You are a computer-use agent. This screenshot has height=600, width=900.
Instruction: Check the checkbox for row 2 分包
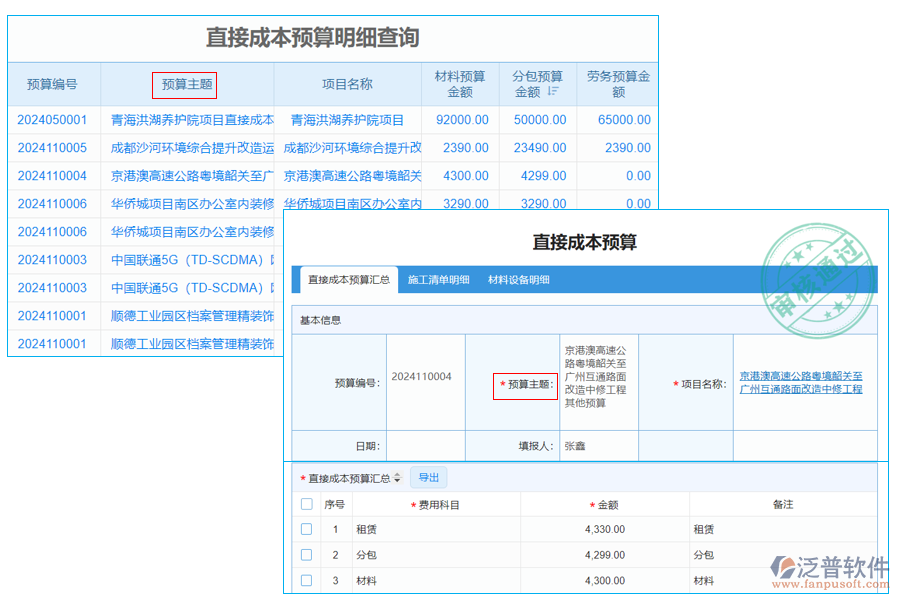coord(307,556)
